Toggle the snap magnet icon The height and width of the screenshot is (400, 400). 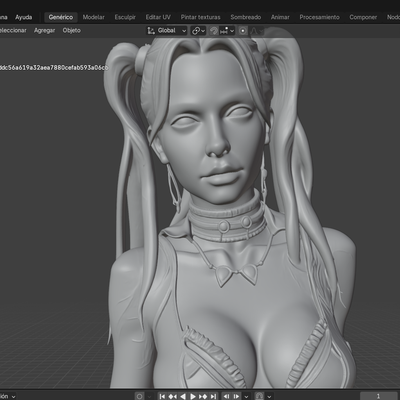[214, 31]
